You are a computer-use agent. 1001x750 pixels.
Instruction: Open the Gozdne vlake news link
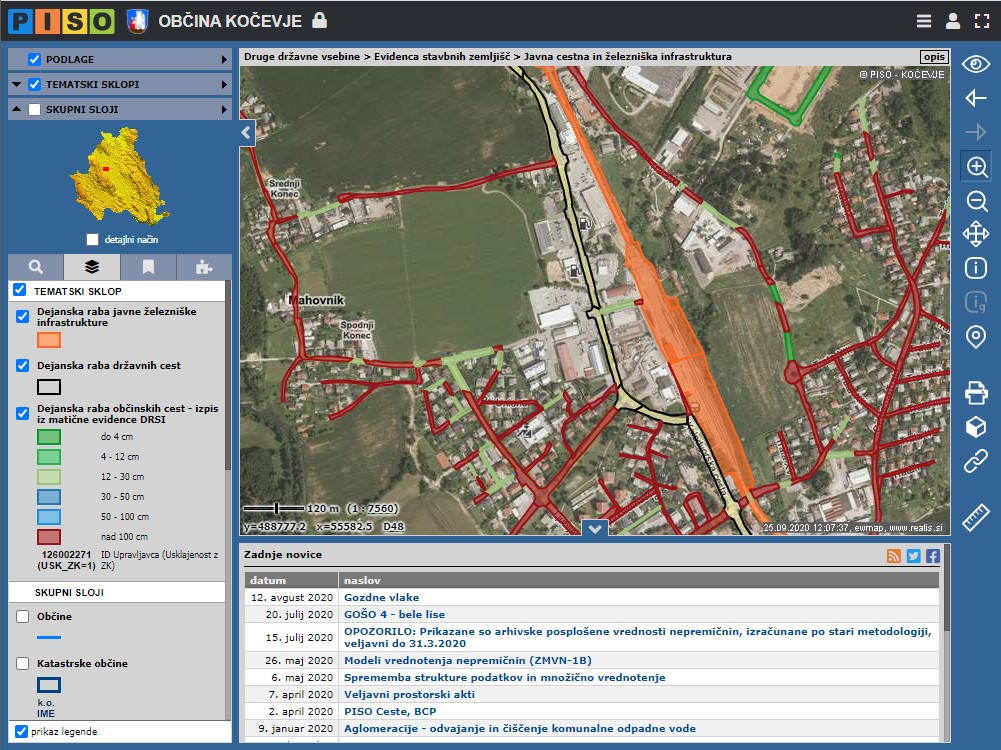[381, 597]
